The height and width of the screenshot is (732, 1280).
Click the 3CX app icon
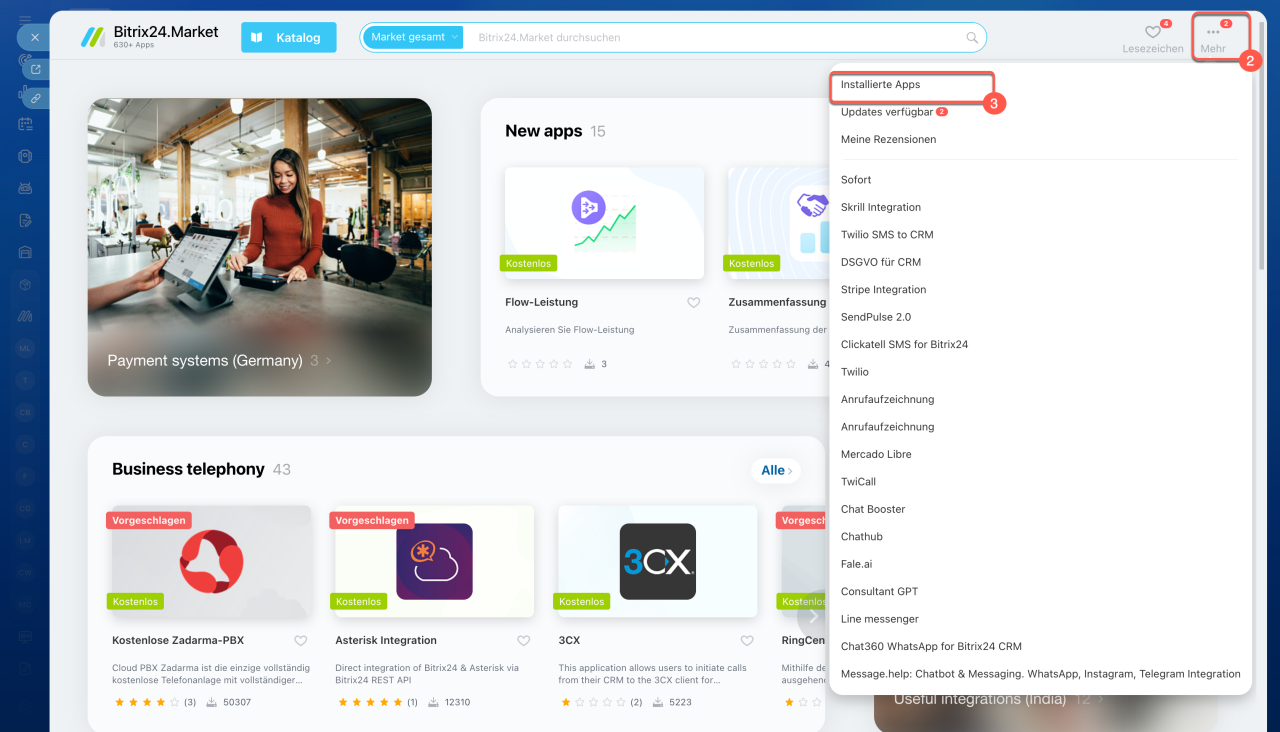[x=657, y=562]
